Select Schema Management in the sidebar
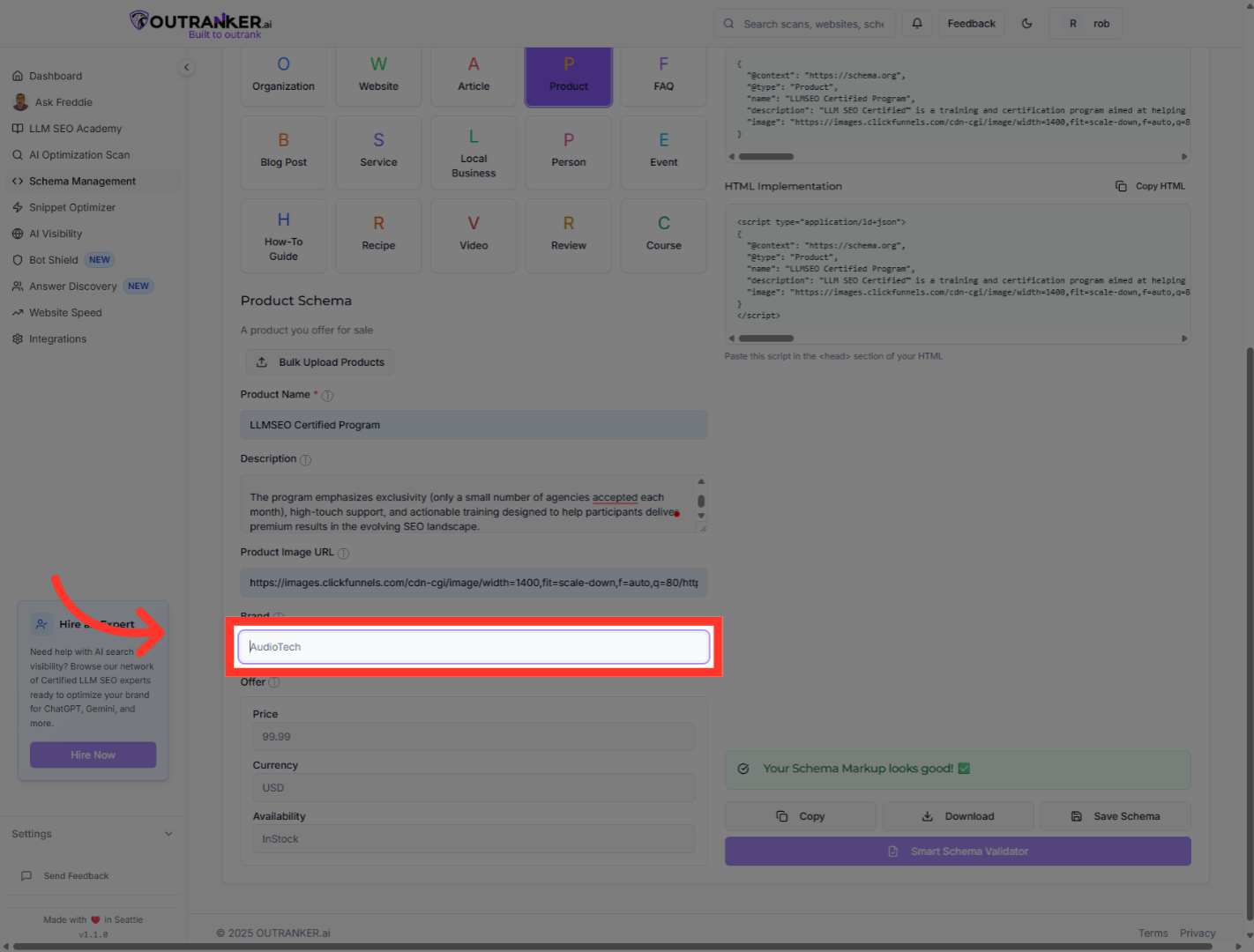 pyautogui.click(x=93, y=182)
